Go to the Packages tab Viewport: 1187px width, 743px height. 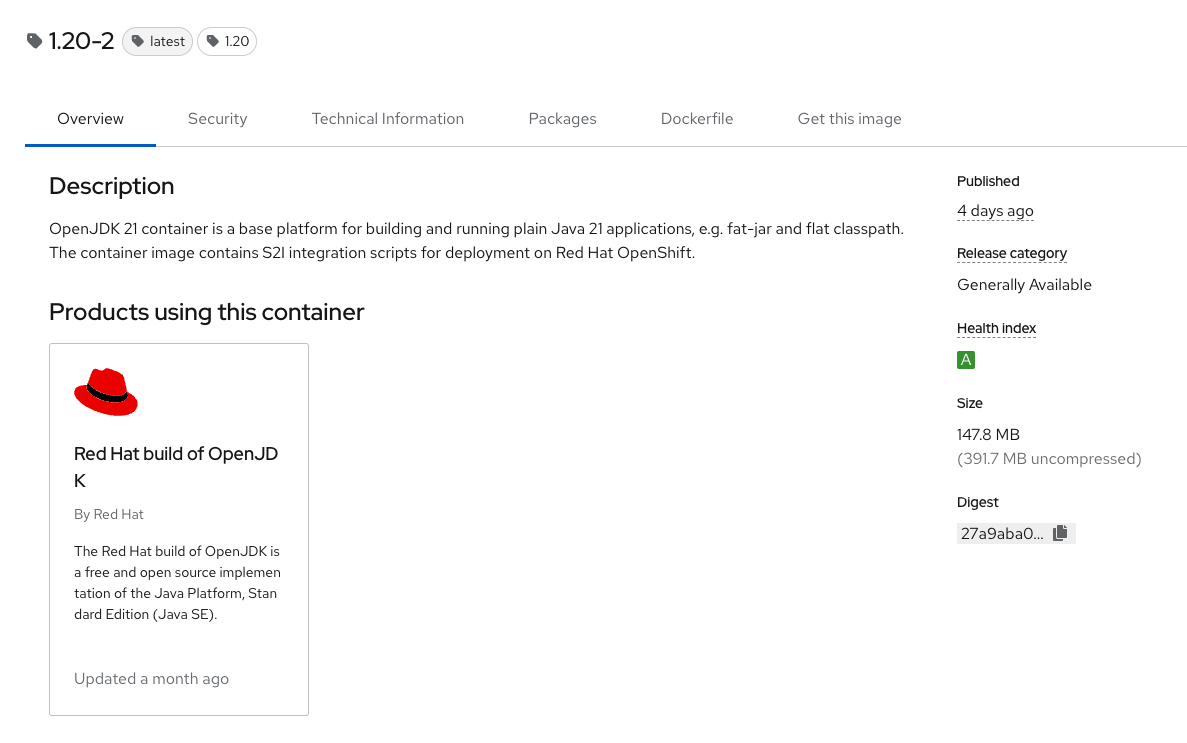562,119
